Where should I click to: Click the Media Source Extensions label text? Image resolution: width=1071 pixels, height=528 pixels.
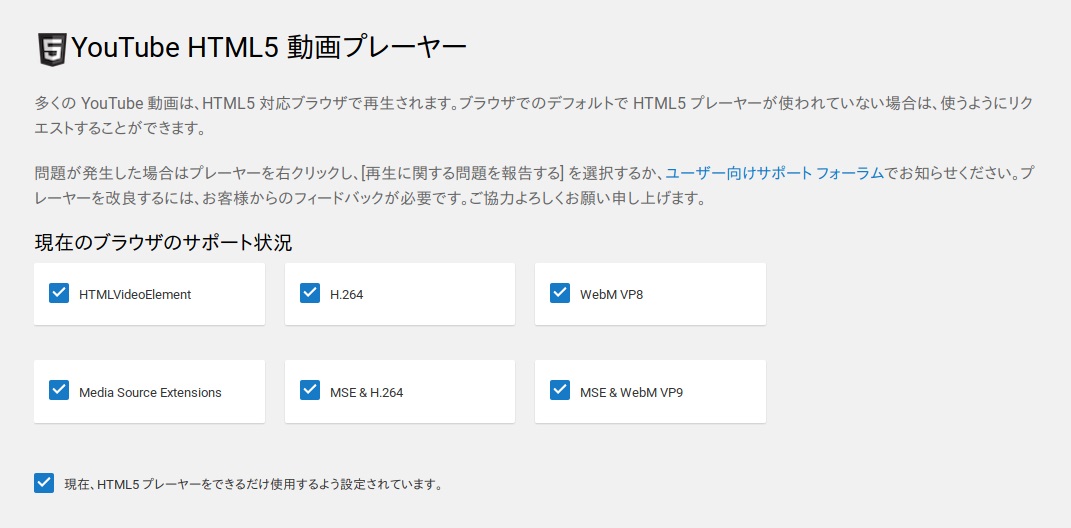150,393
